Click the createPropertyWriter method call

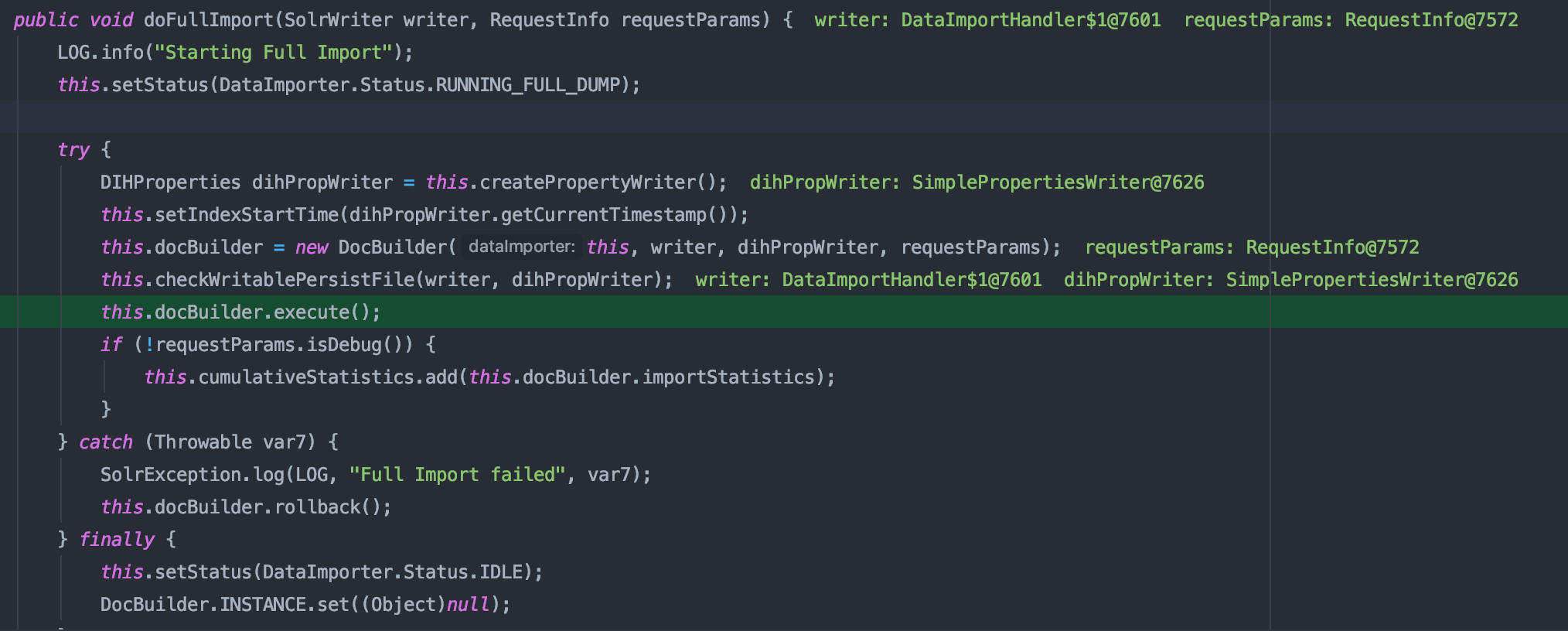(588, 182)
